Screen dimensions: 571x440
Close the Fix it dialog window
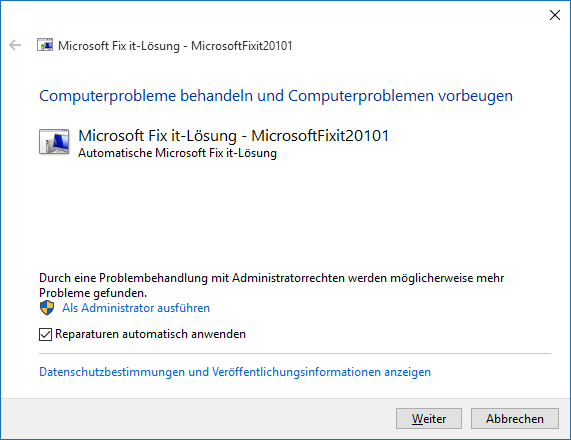point(555,15)
